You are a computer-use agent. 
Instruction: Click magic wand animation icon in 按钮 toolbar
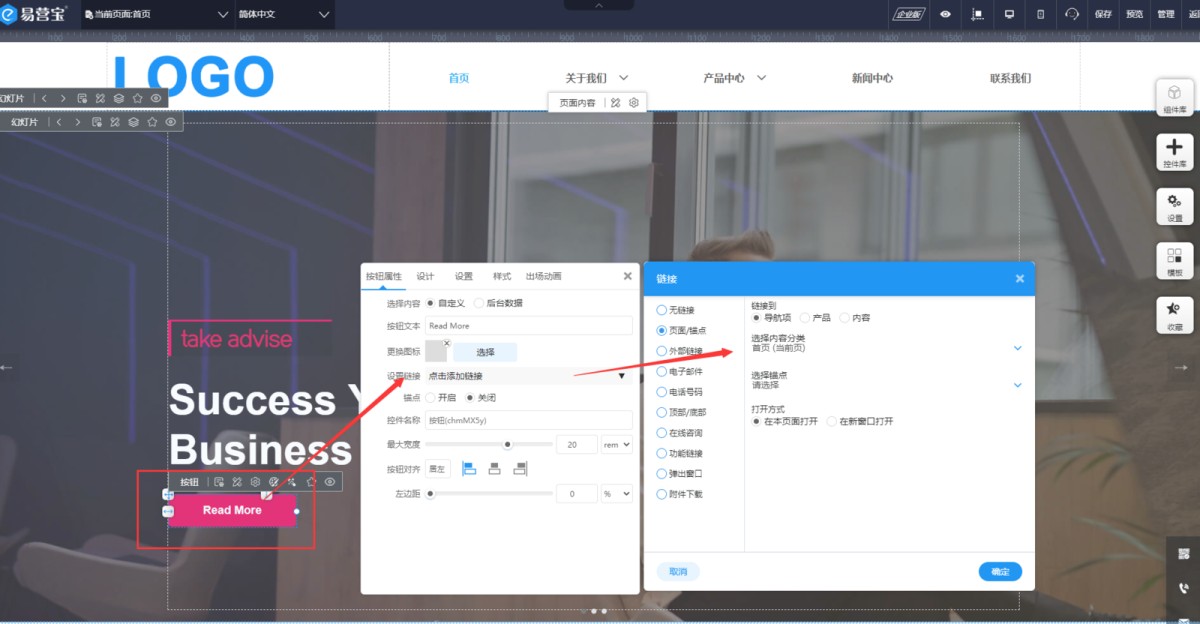click(x=292, y=482)
